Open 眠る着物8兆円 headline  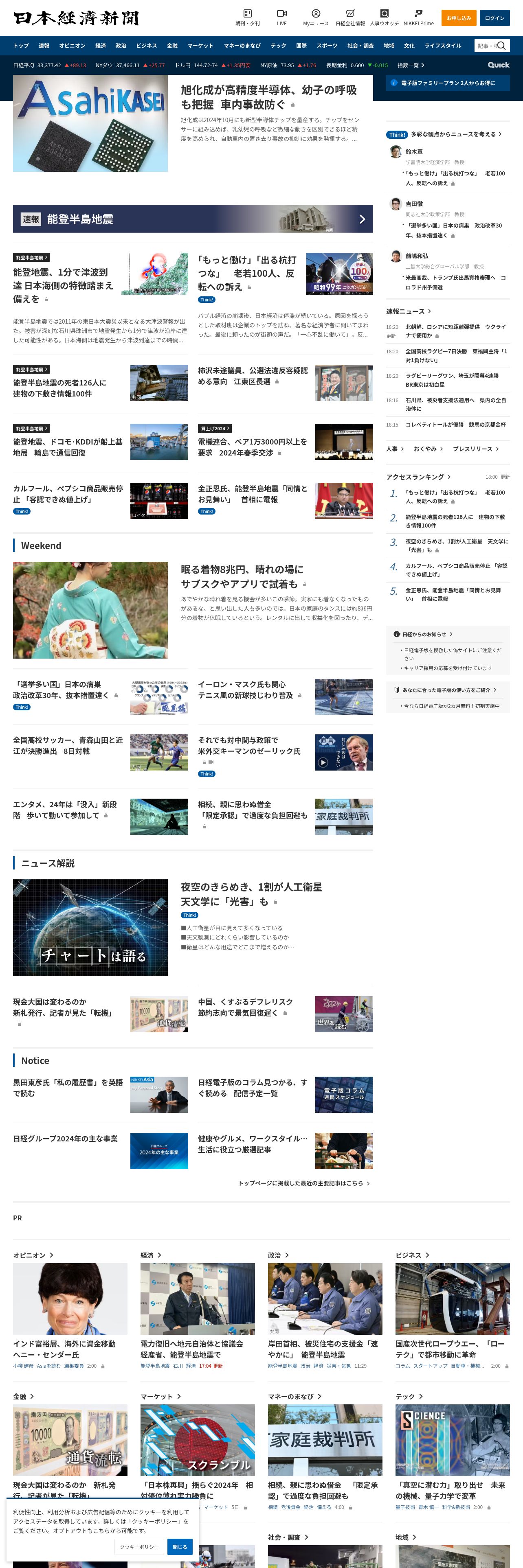[x=242, y=576]
